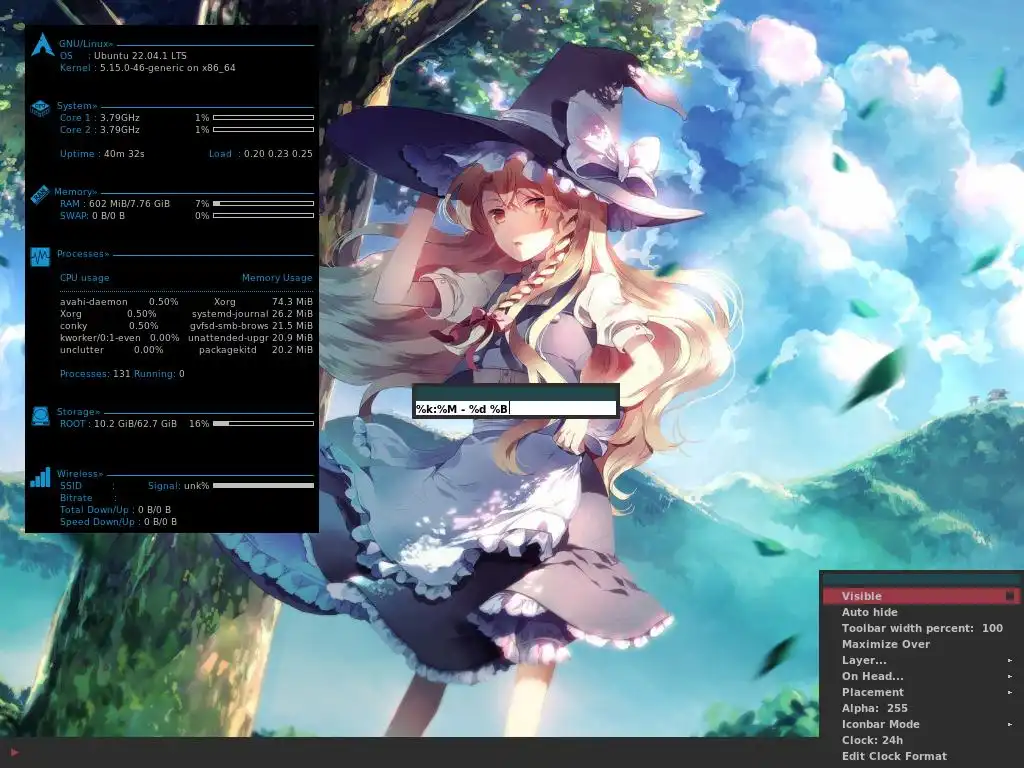Expand the Iconbar Mode submenu arrow

pos(1010,724)
